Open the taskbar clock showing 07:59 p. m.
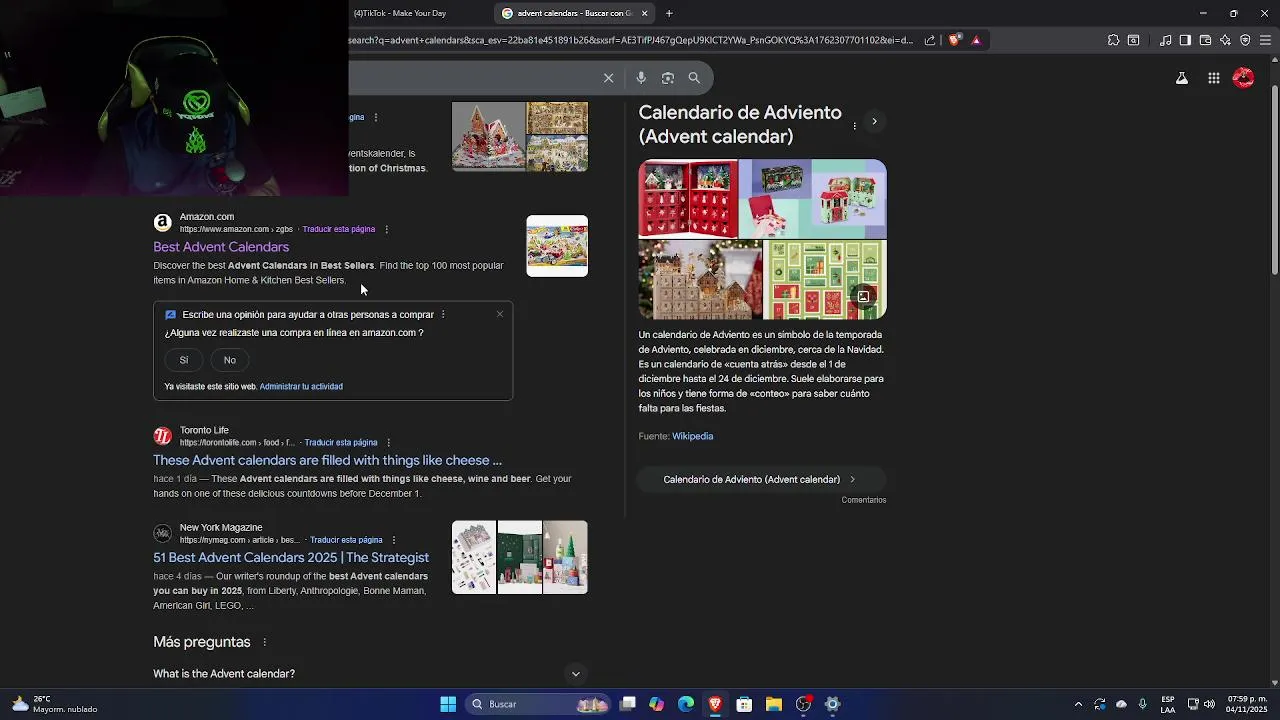Screen dimensions: 1280x720 click(x=1246, y=704)
